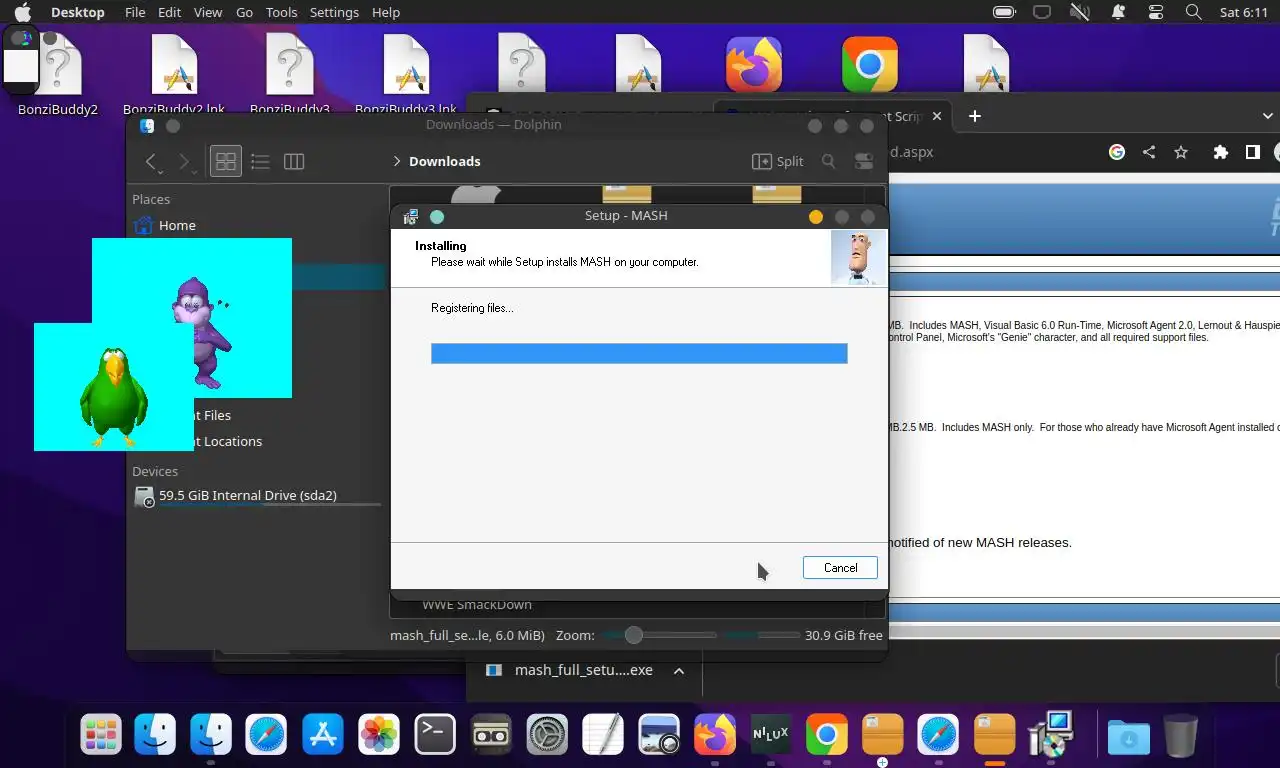
Task: Adjust Dolphin Zoom slider handle
Action: (633, 635)
